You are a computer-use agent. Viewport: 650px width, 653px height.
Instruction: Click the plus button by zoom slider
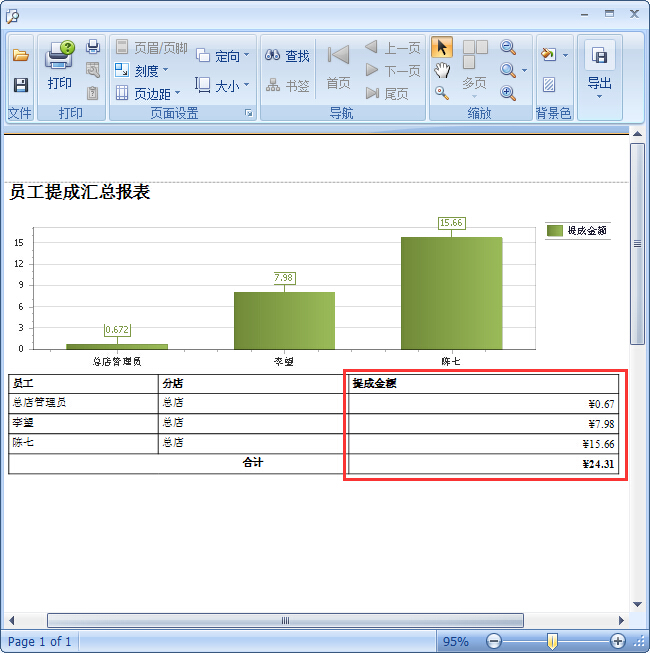(617, 641)
